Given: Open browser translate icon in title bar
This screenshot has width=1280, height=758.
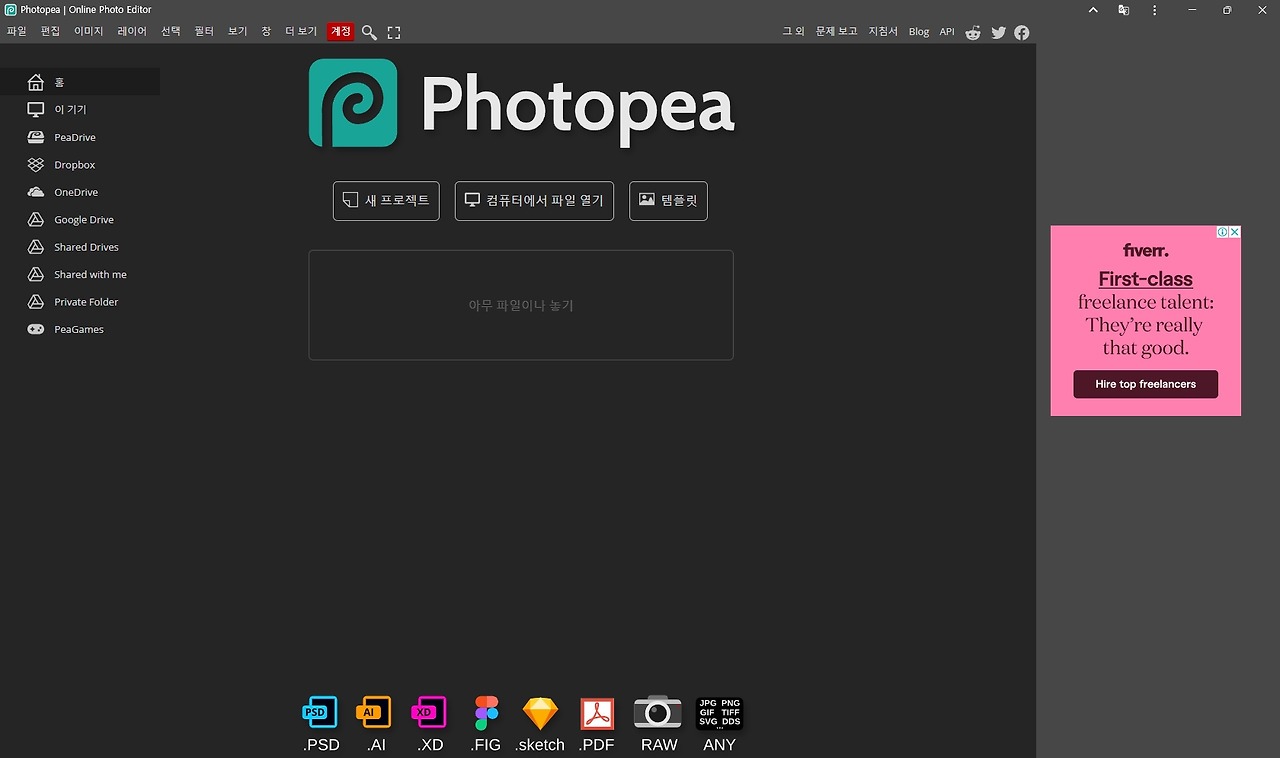Looking at the screenshot, I should (1124, 10).
